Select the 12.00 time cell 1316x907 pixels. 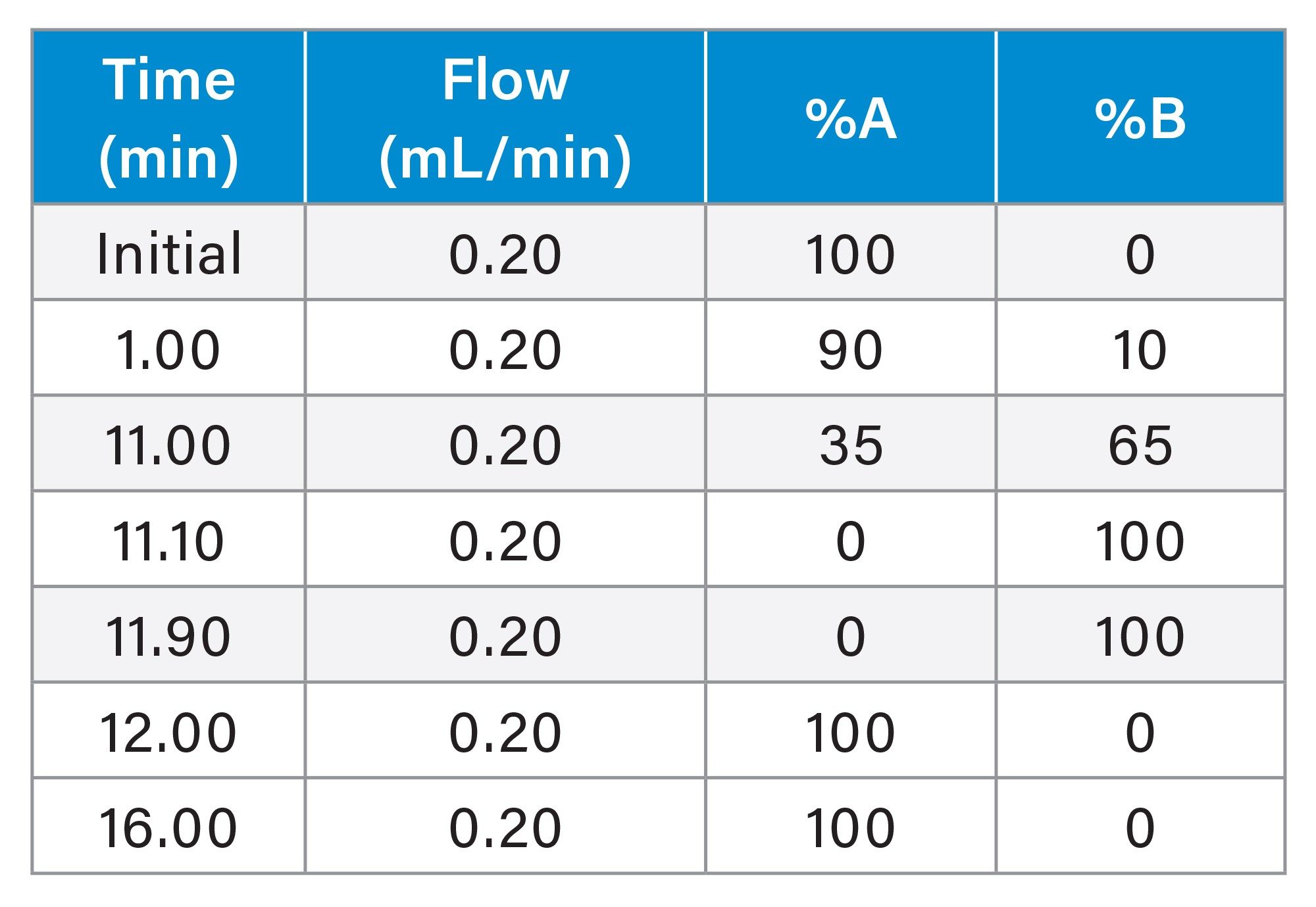pos(168,731)
